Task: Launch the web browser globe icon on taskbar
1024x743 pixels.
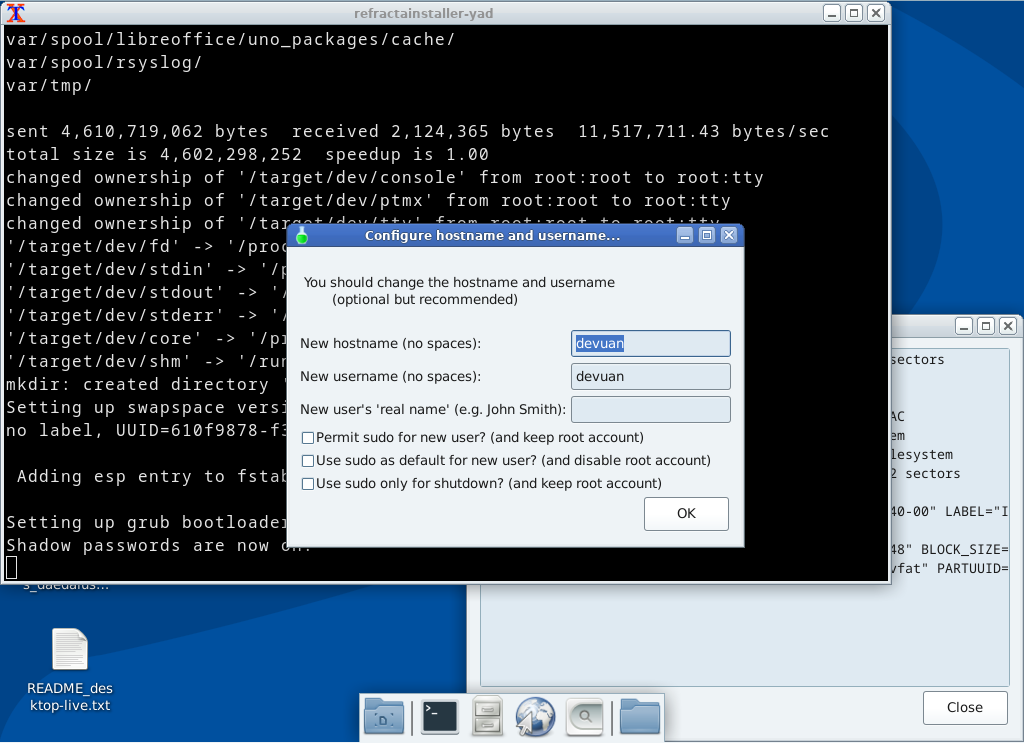Action: (x=535, y=716)
